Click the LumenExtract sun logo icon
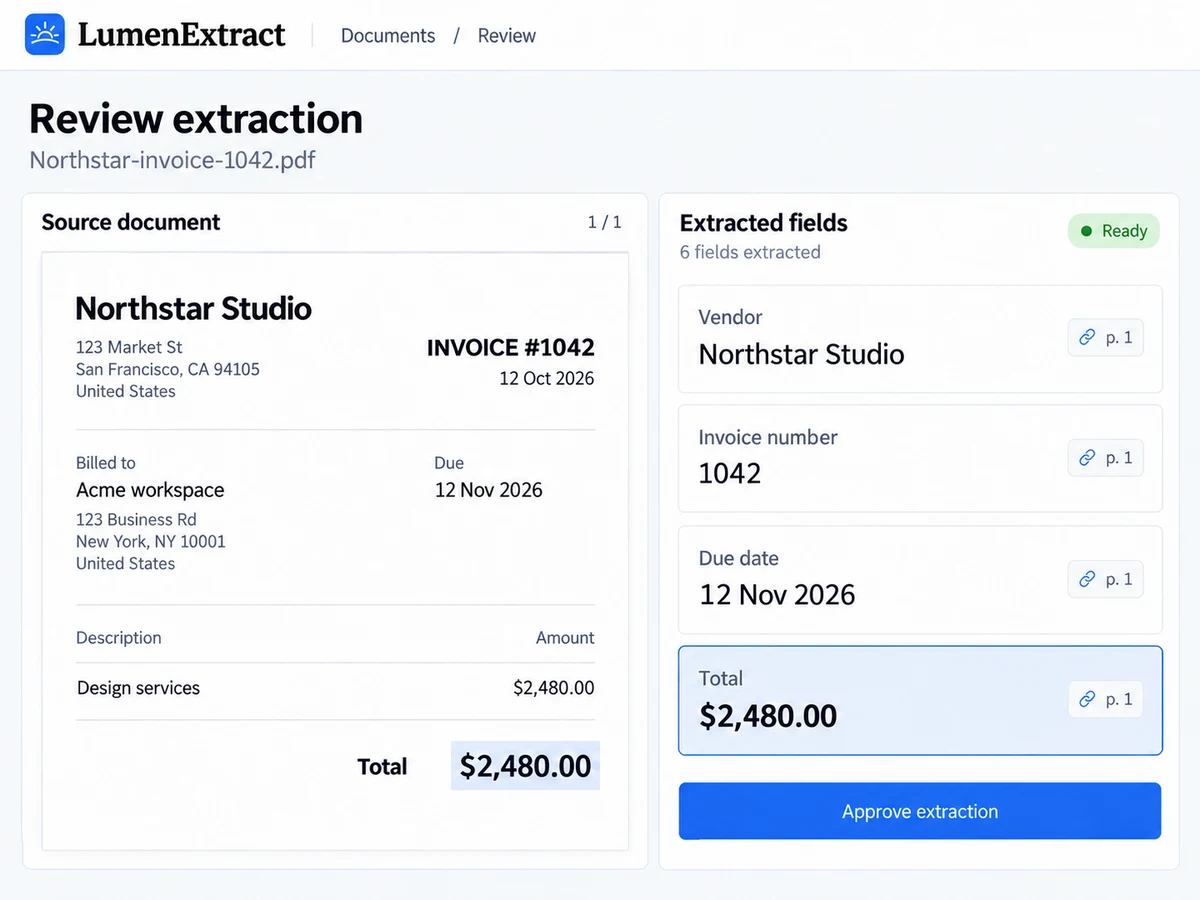Image resolution: width=1200 pixels, height=900 pixels. click(45, 35)
